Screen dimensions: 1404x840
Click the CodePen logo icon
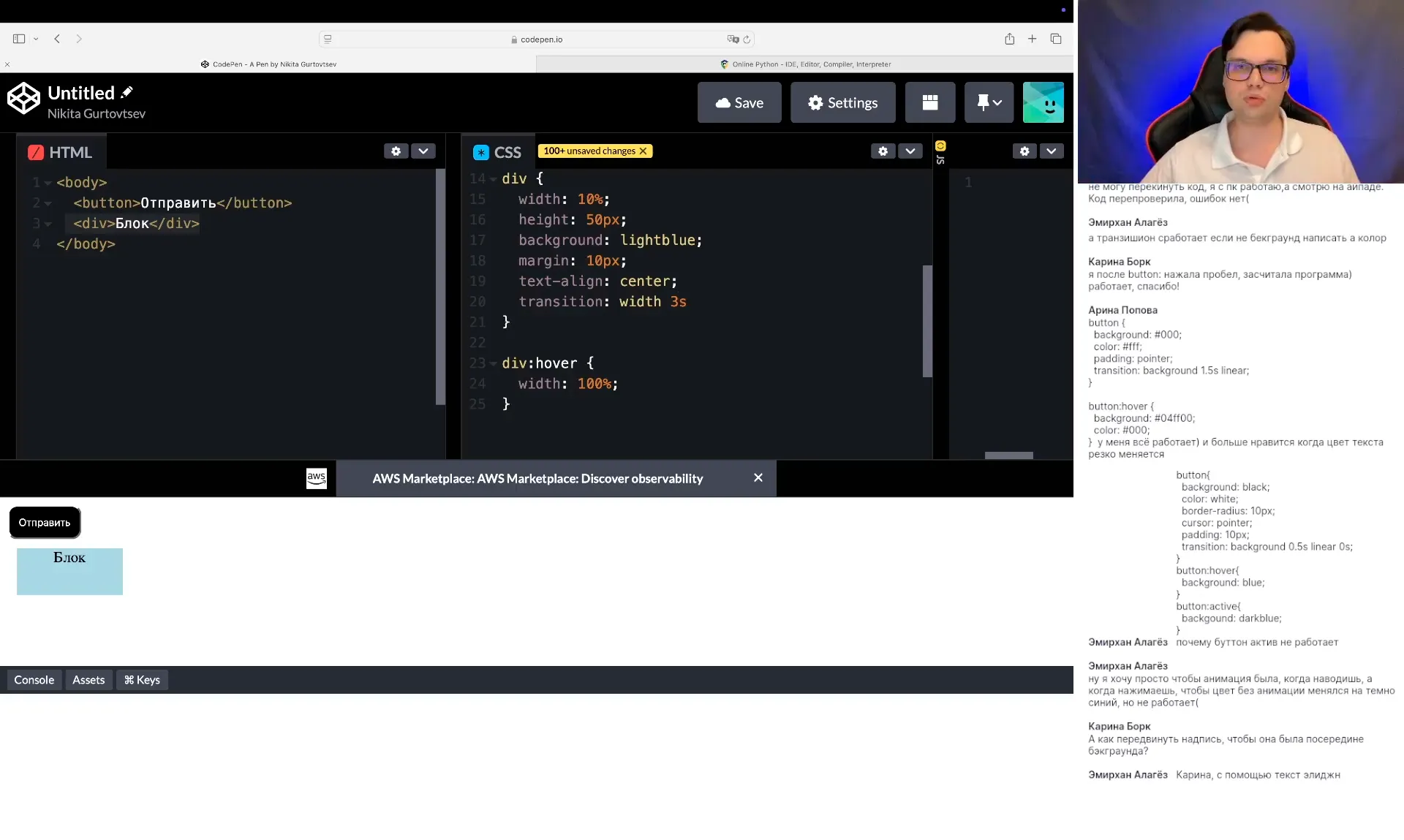(23, 99)
